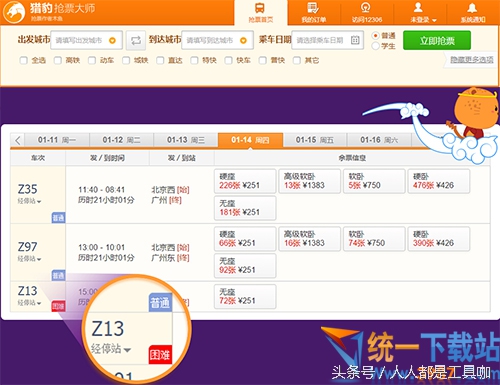Click Z97 terminal station 广州东

pos(163,258)
